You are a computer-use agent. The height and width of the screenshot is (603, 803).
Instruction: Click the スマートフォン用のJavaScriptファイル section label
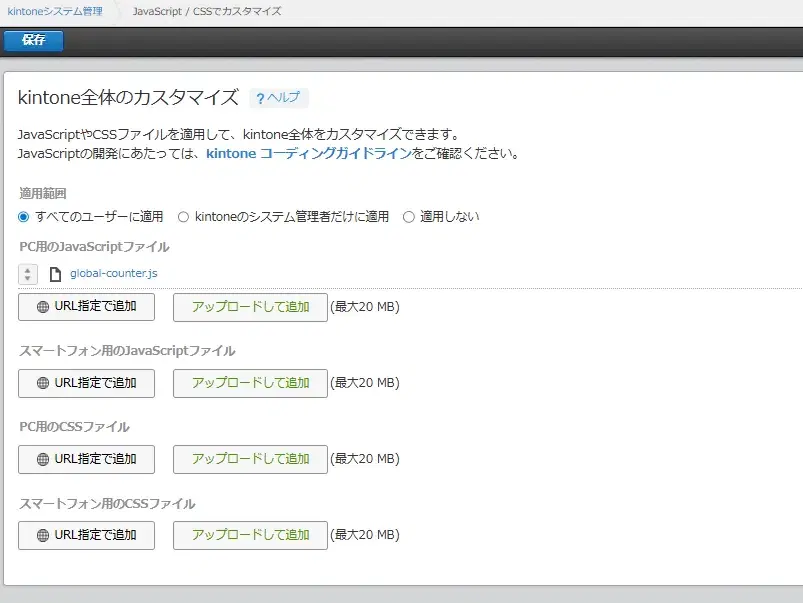pos(127,351)
